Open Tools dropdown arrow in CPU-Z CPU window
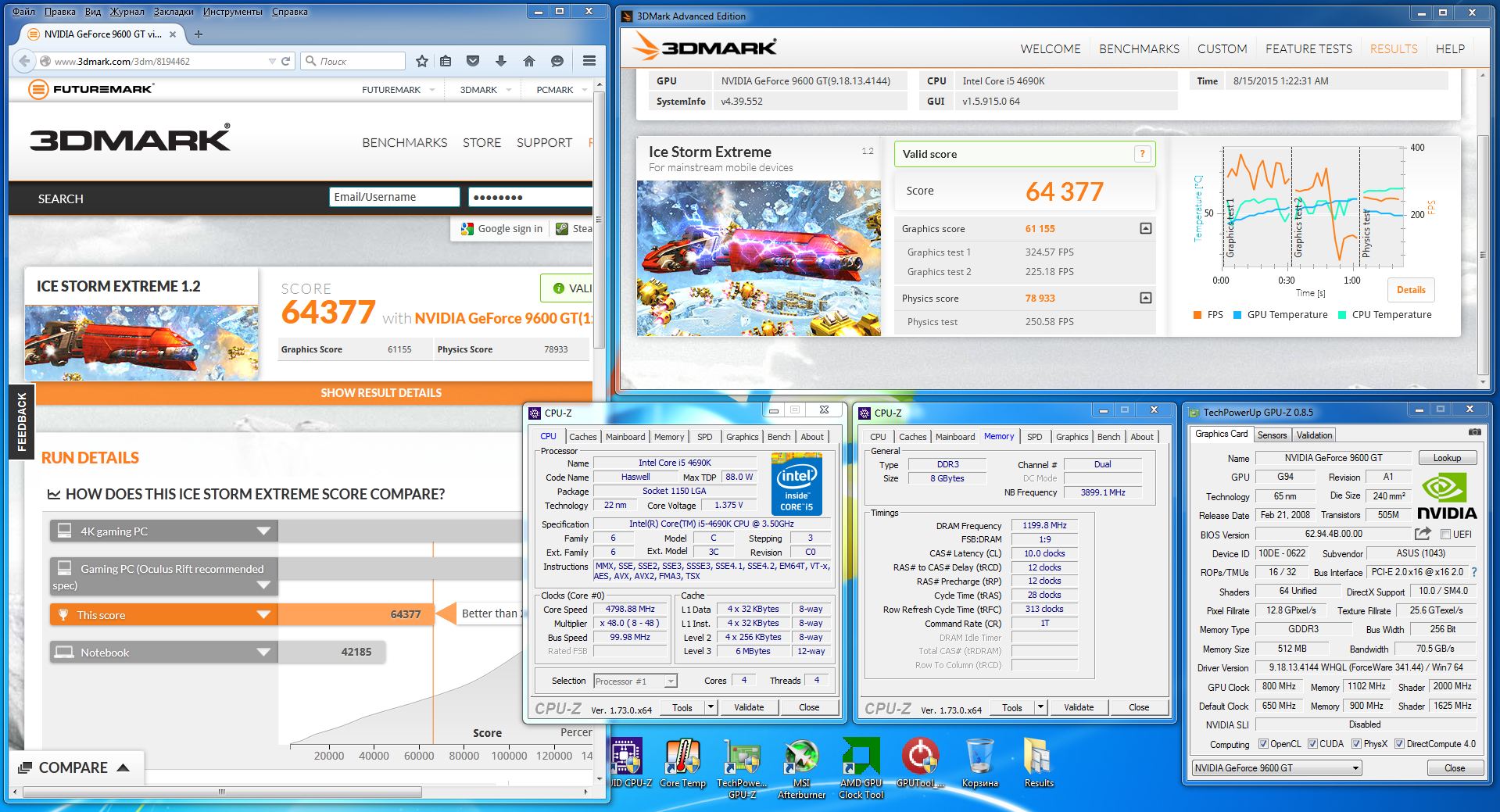The image size is (1500, 812). click(x=711, y=707)
